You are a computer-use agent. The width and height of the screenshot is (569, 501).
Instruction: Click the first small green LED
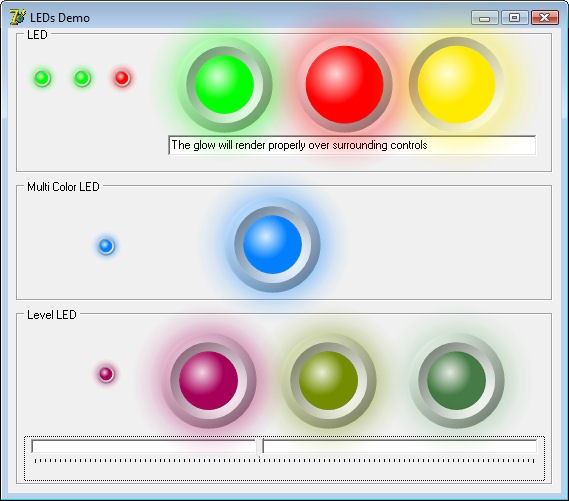coord(42,78)
